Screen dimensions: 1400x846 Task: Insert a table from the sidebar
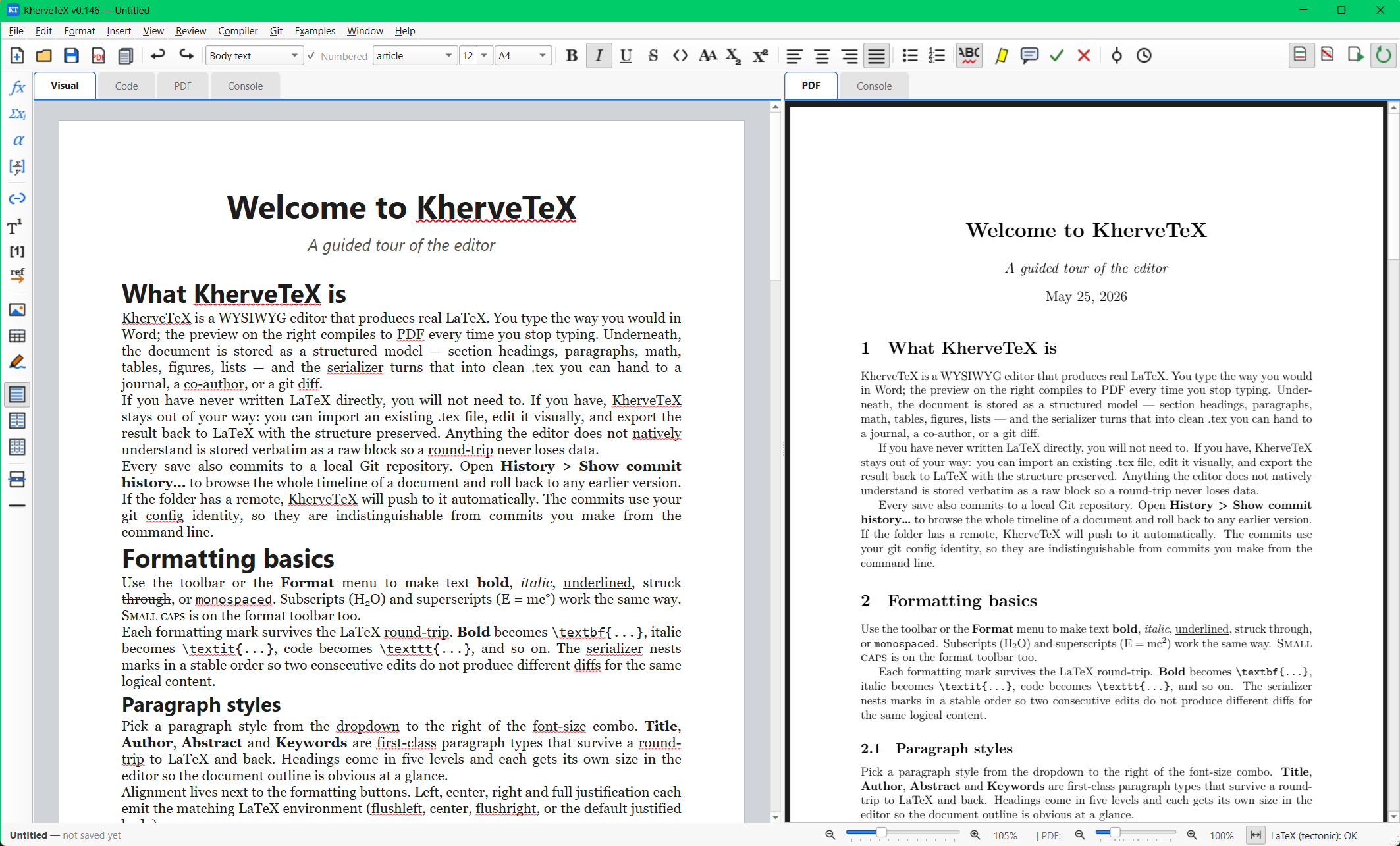point(17,336)
